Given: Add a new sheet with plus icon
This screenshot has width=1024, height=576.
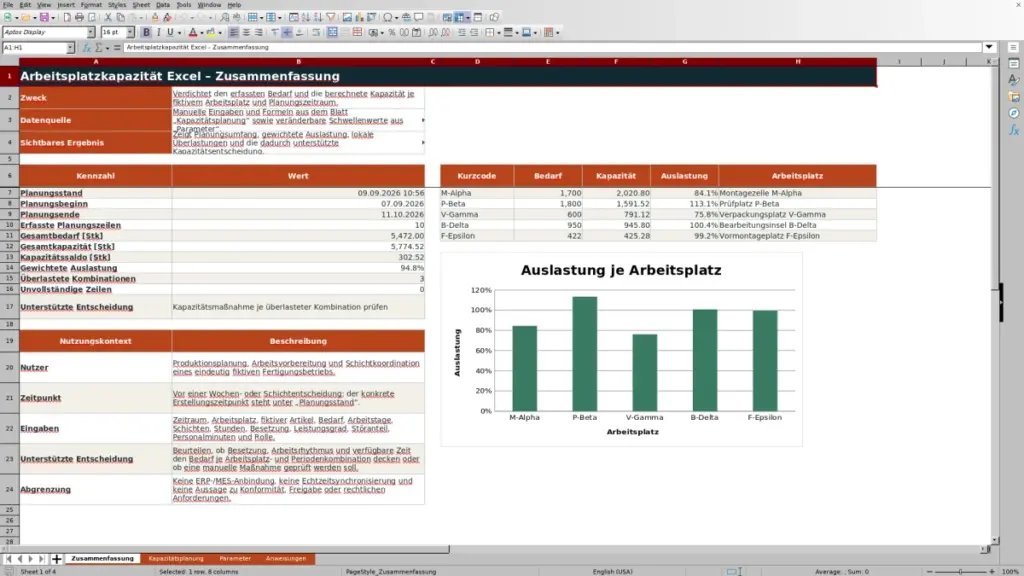Looking at the screenshot, I should pos(57,559).
